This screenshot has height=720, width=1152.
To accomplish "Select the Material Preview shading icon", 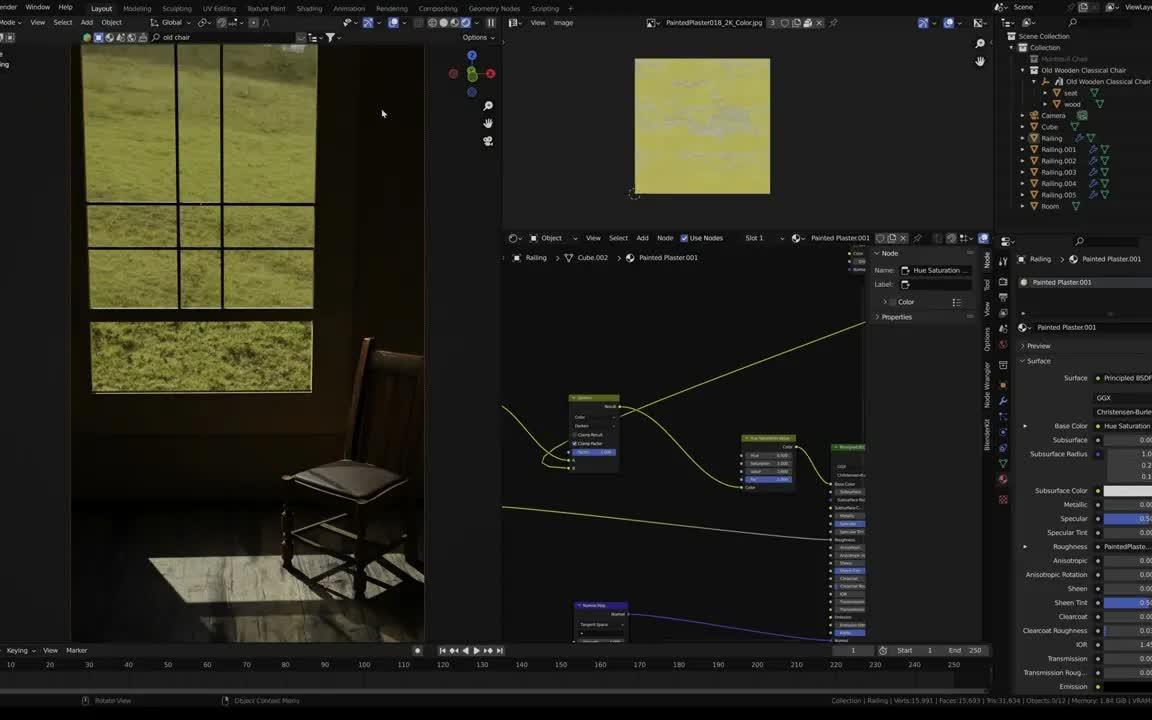I will [x=453, y=23].
